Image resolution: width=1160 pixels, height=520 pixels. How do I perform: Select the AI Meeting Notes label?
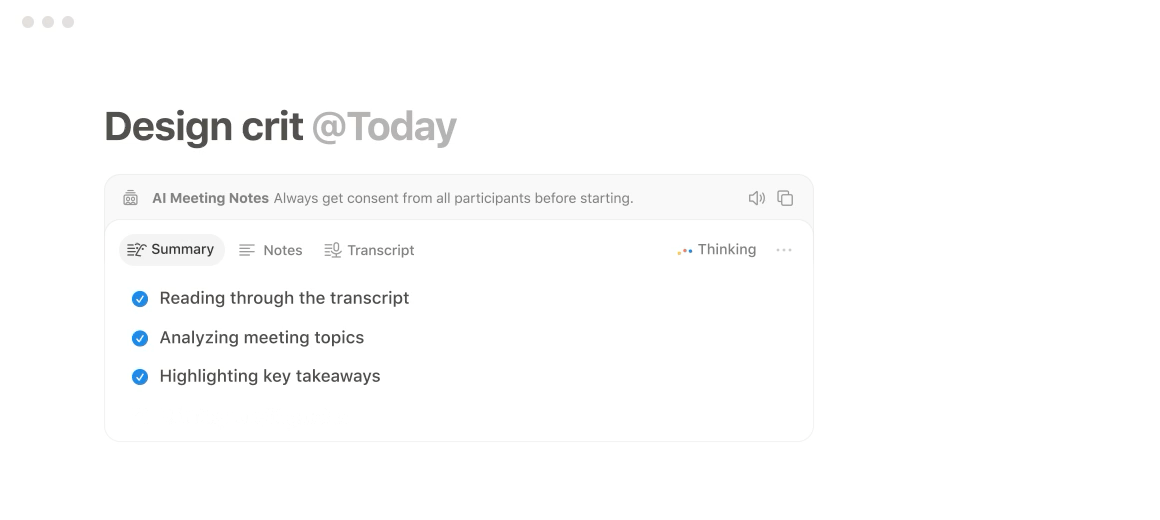tap(210, 198)
